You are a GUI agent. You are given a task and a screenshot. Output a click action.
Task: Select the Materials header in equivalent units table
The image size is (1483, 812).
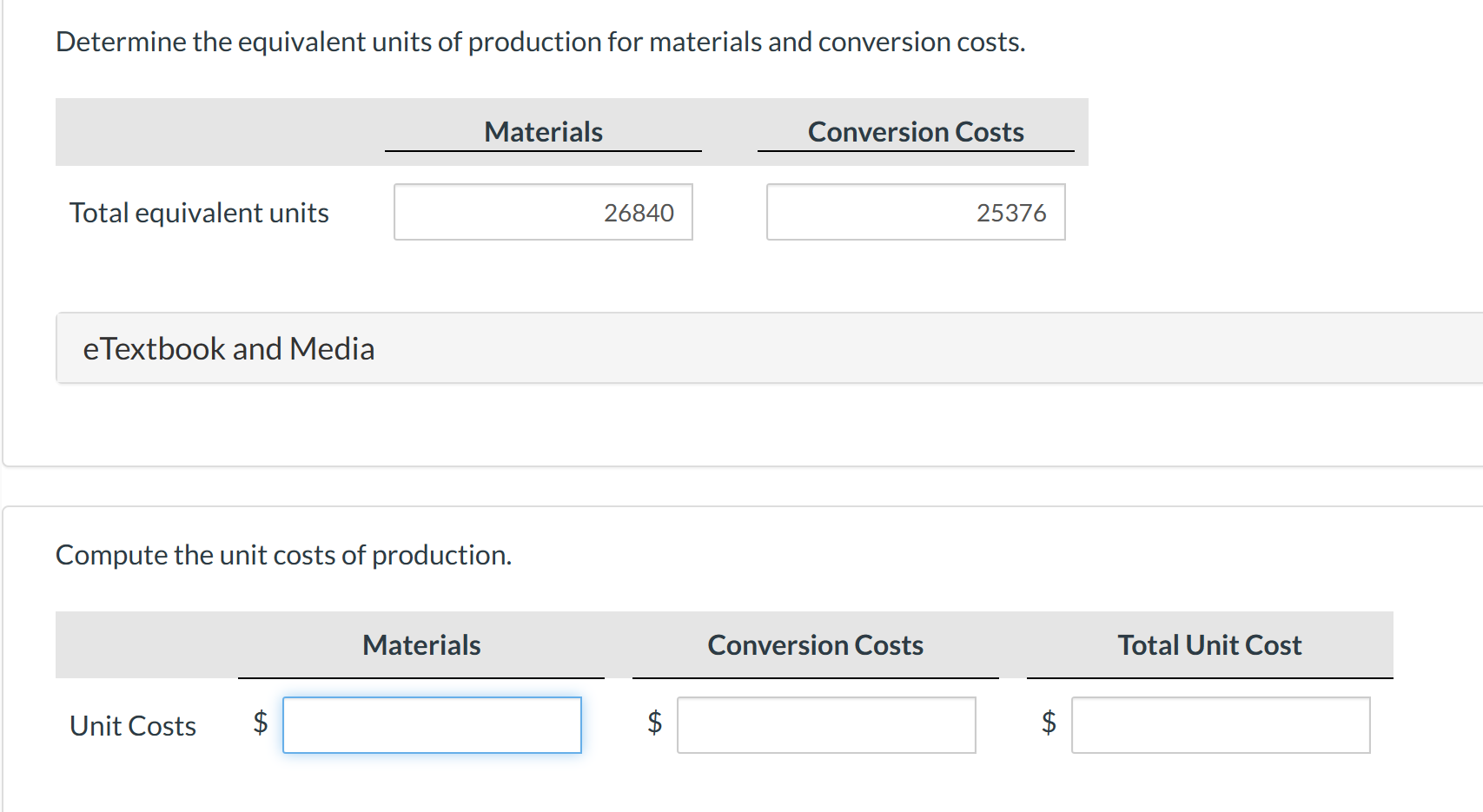(543, 132)
